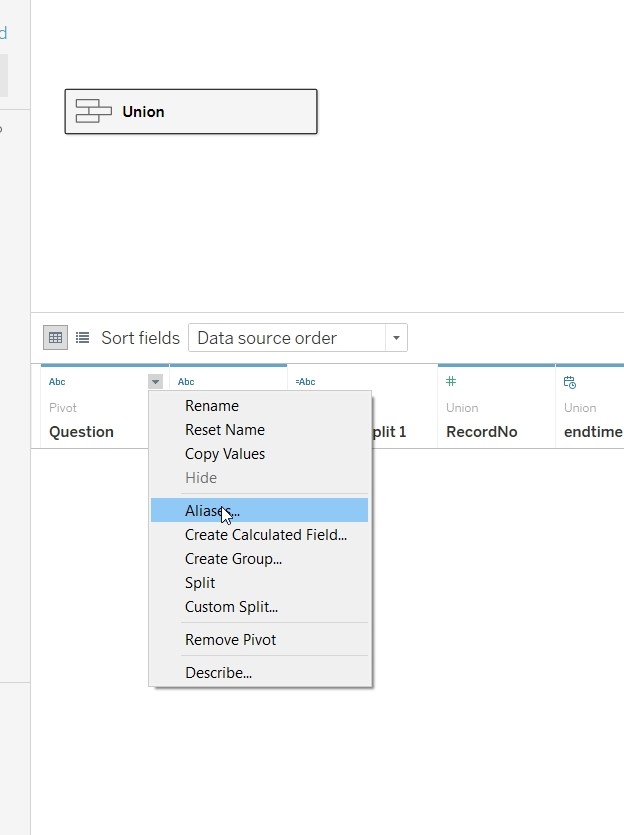Click the Union table icon on the canvas

(x=94, y=111)
